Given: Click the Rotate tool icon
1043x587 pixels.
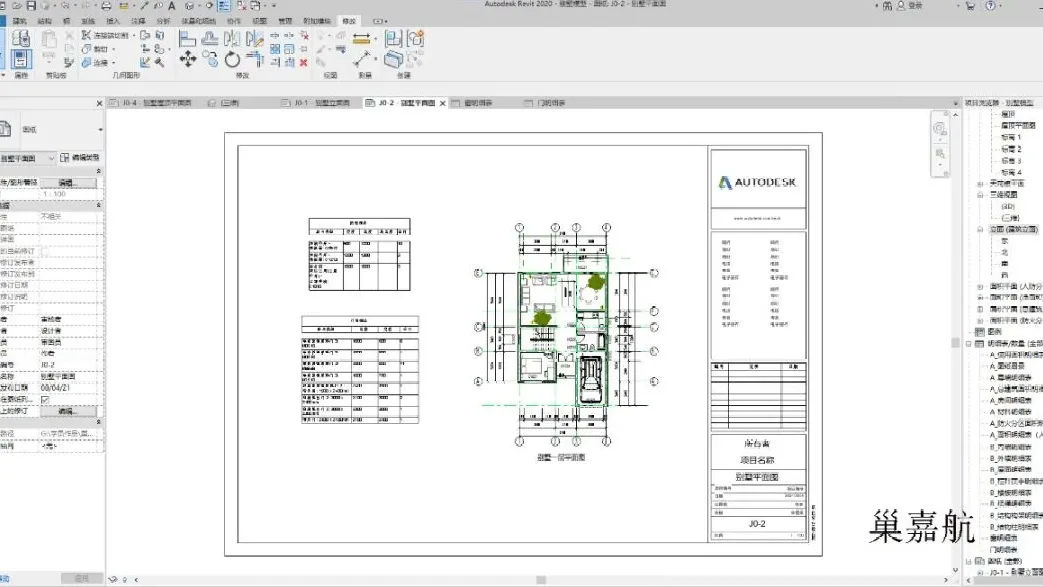Looking at the screenshot, I should (232, 60).
